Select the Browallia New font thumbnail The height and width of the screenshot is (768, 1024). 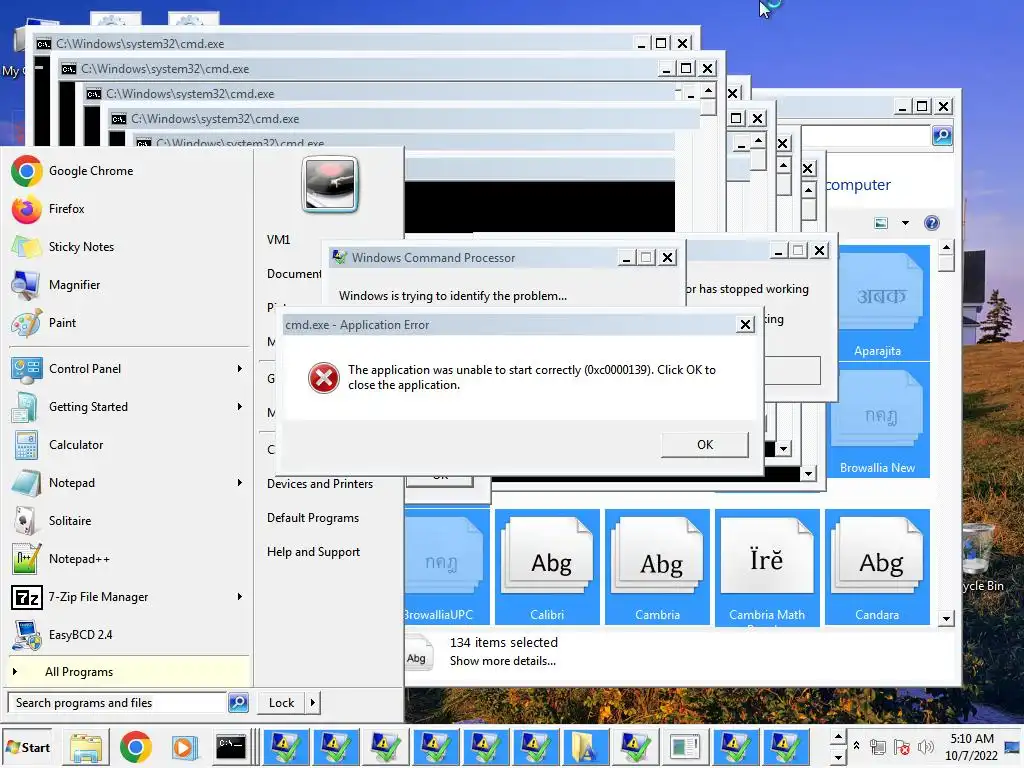[879, 420]
